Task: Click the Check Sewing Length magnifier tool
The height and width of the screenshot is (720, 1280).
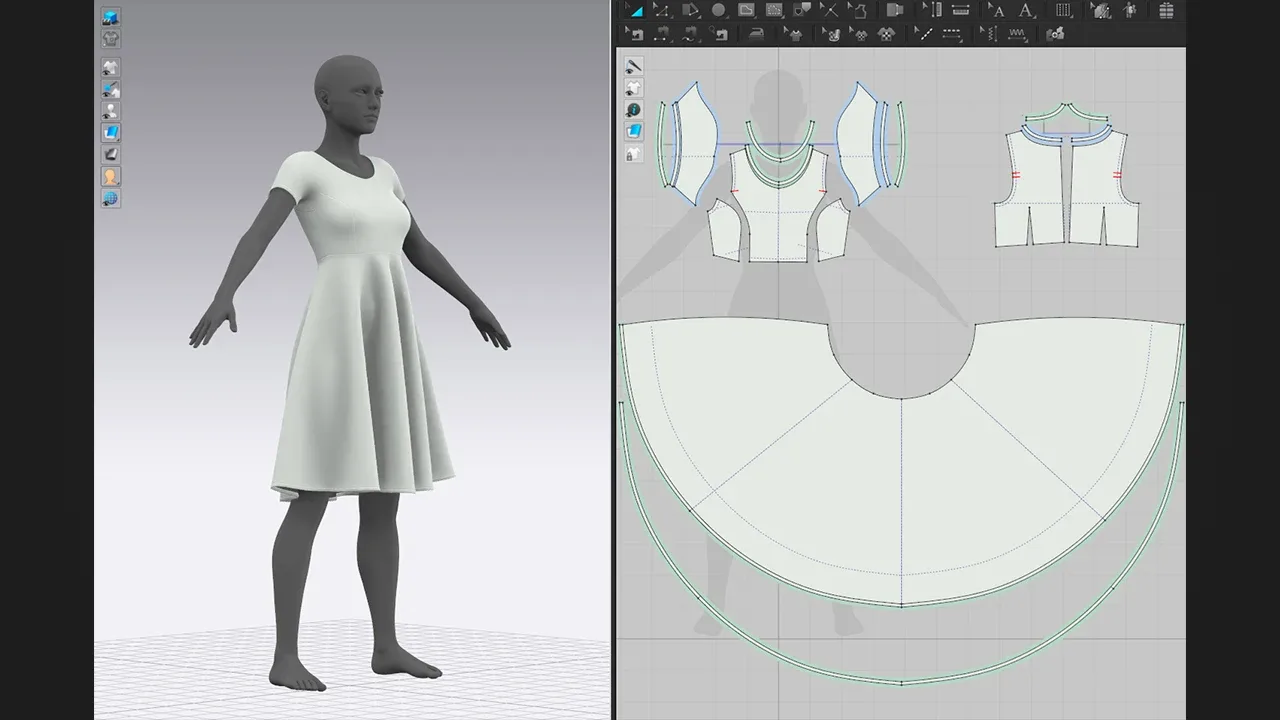Action: pyautogui.click(x=719, y=34)
